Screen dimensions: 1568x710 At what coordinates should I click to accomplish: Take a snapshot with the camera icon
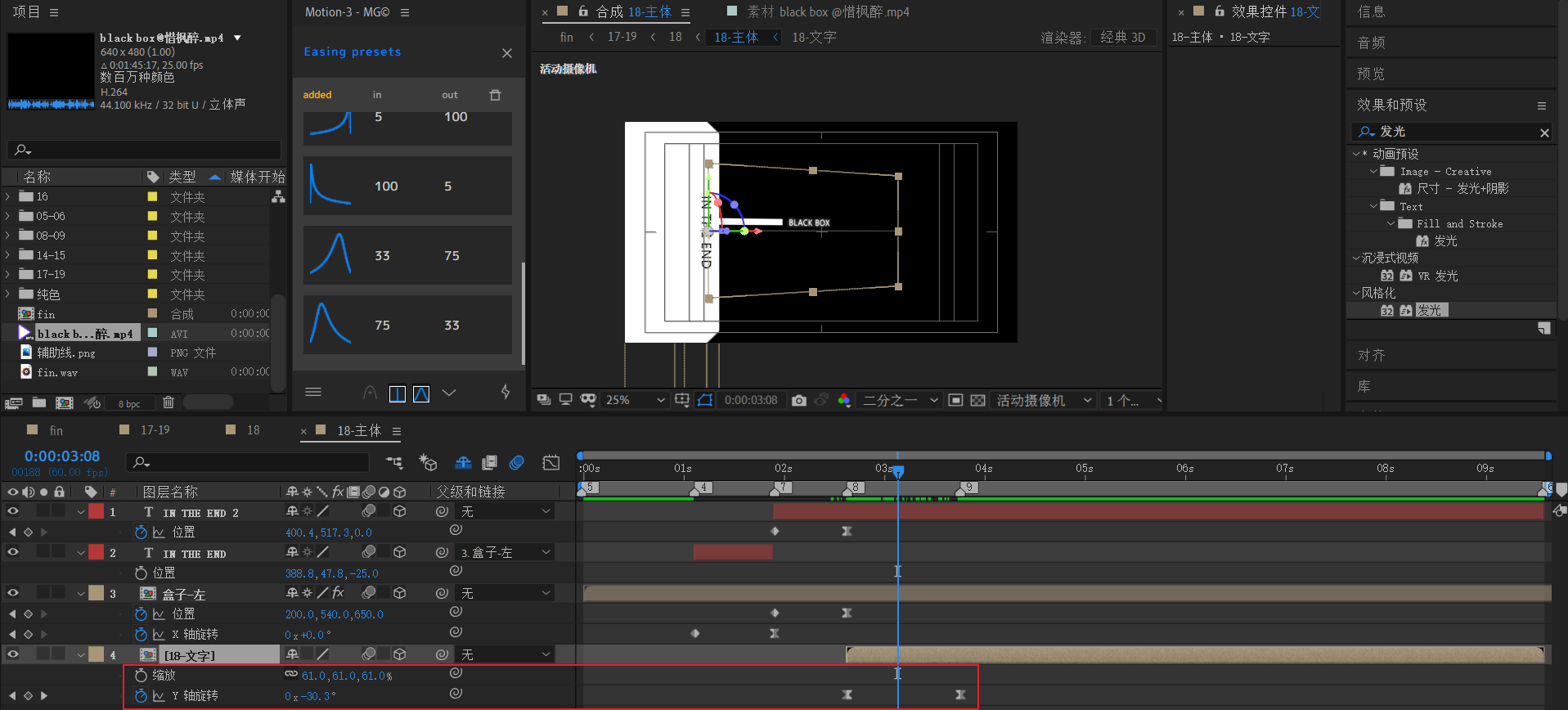[799, 400]
